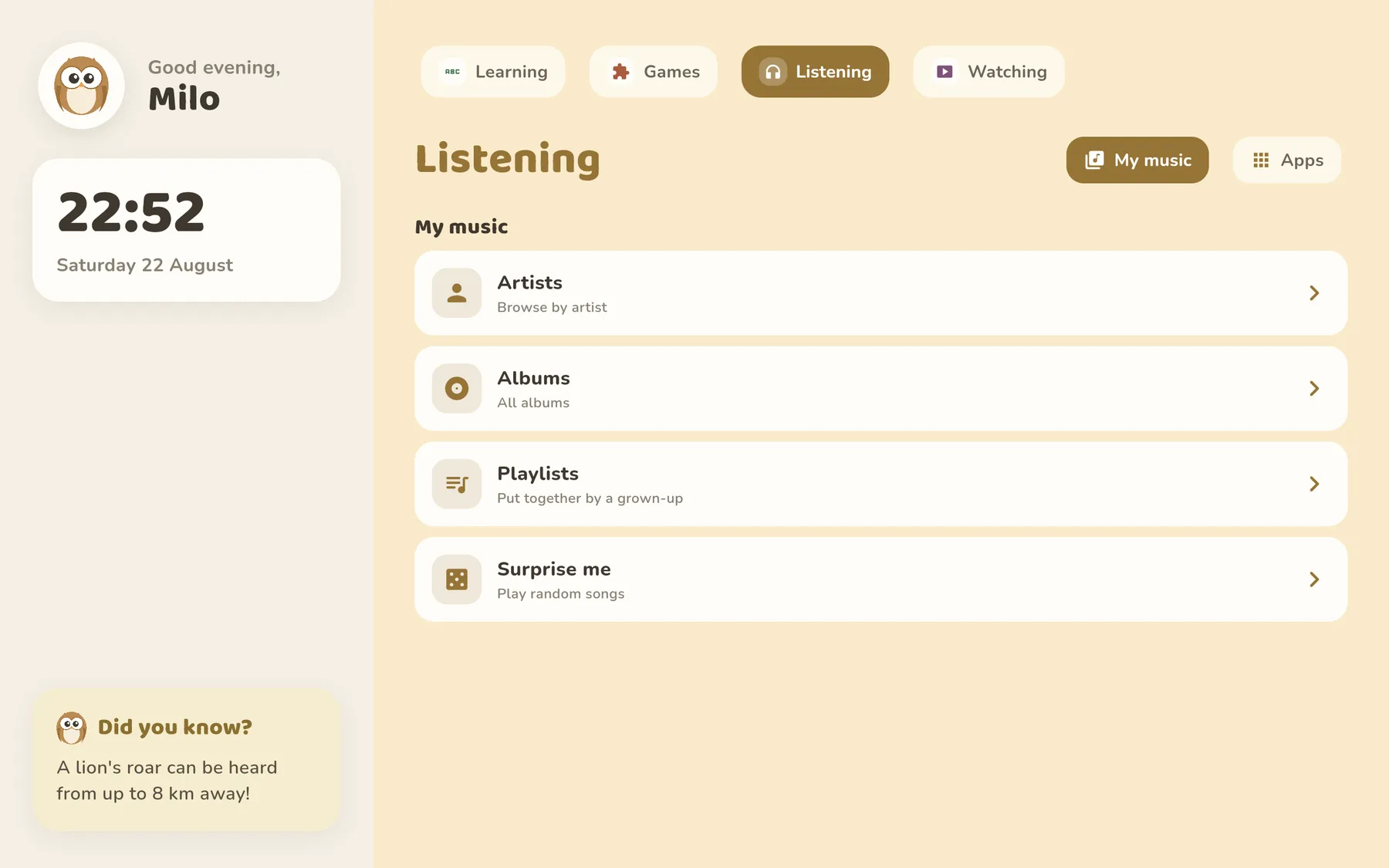This screenshot has width=1389, height=868.
Task: Click the person icon for Artists
Action: click(x=457, y=293)
